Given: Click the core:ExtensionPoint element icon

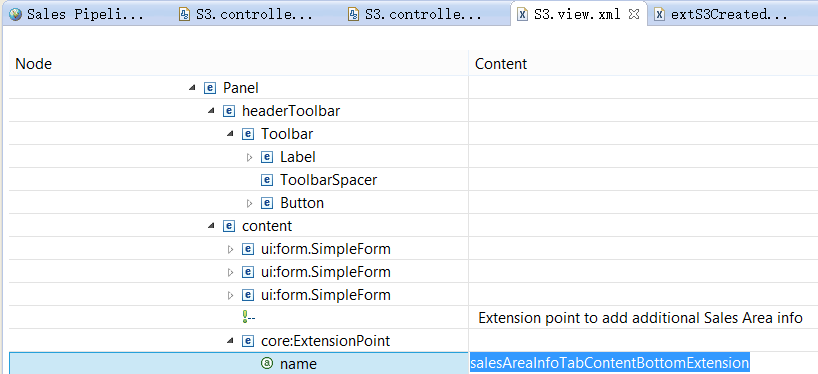Looking at the screenshot, I should (247, 341).
